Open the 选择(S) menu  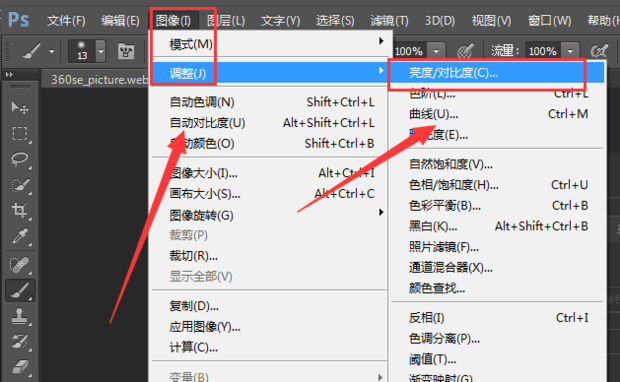tap(335, 20)
